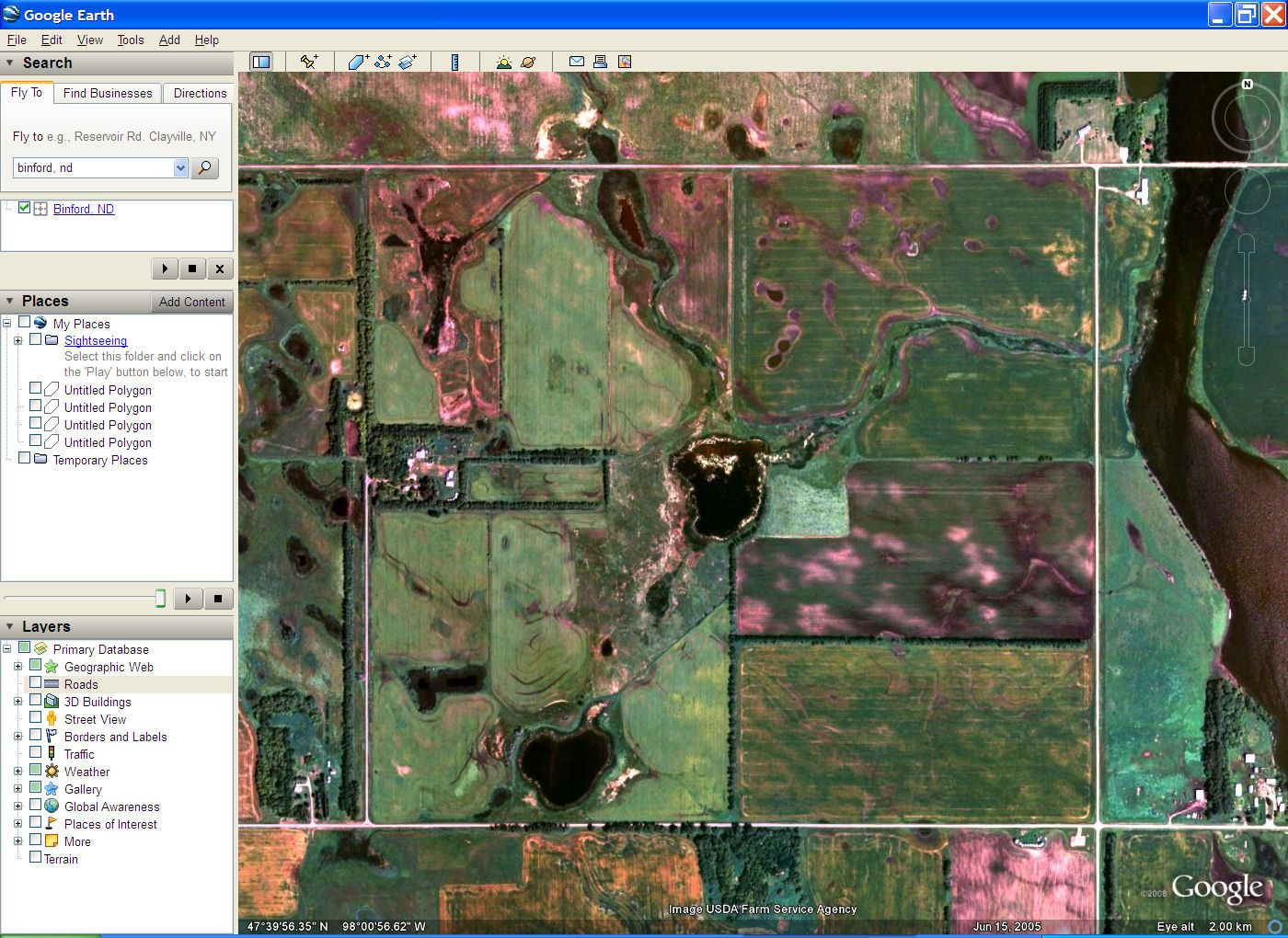This screenshot has height=938, width=1288.
Task: Click the Move joystick navigation ring
Action: tap(1247, 192)
